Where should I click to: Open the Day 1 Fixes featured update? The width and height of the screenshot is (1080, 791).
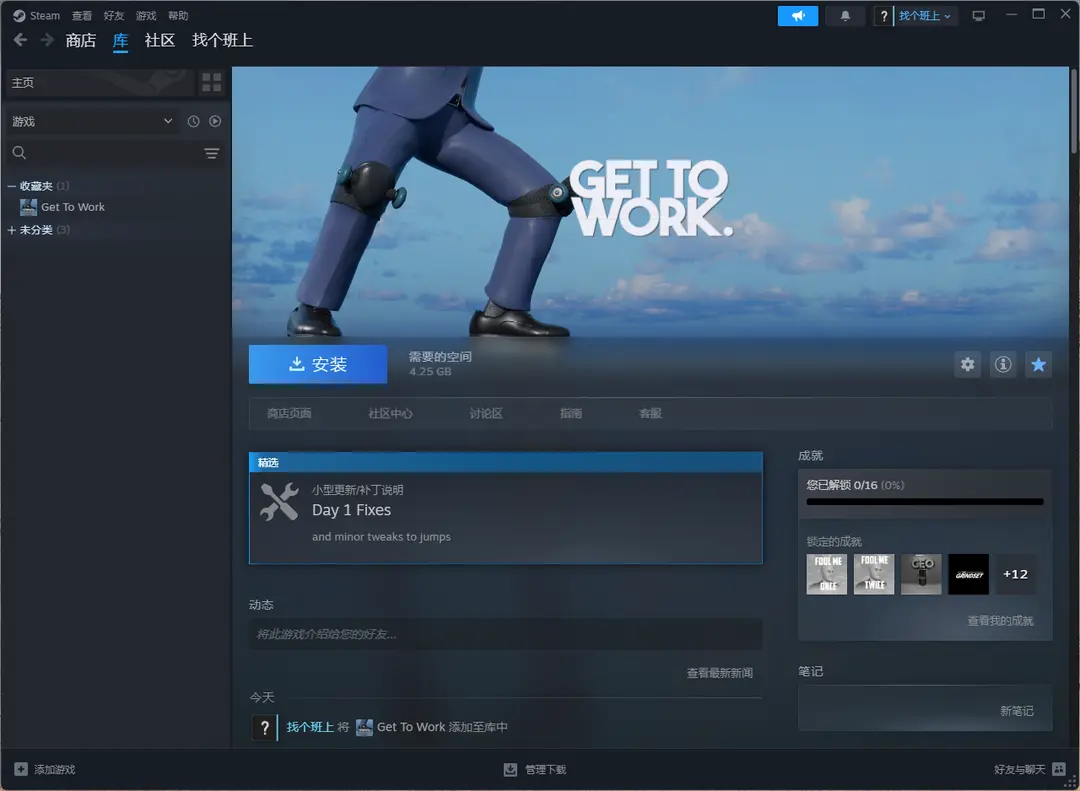click(506, 508)
